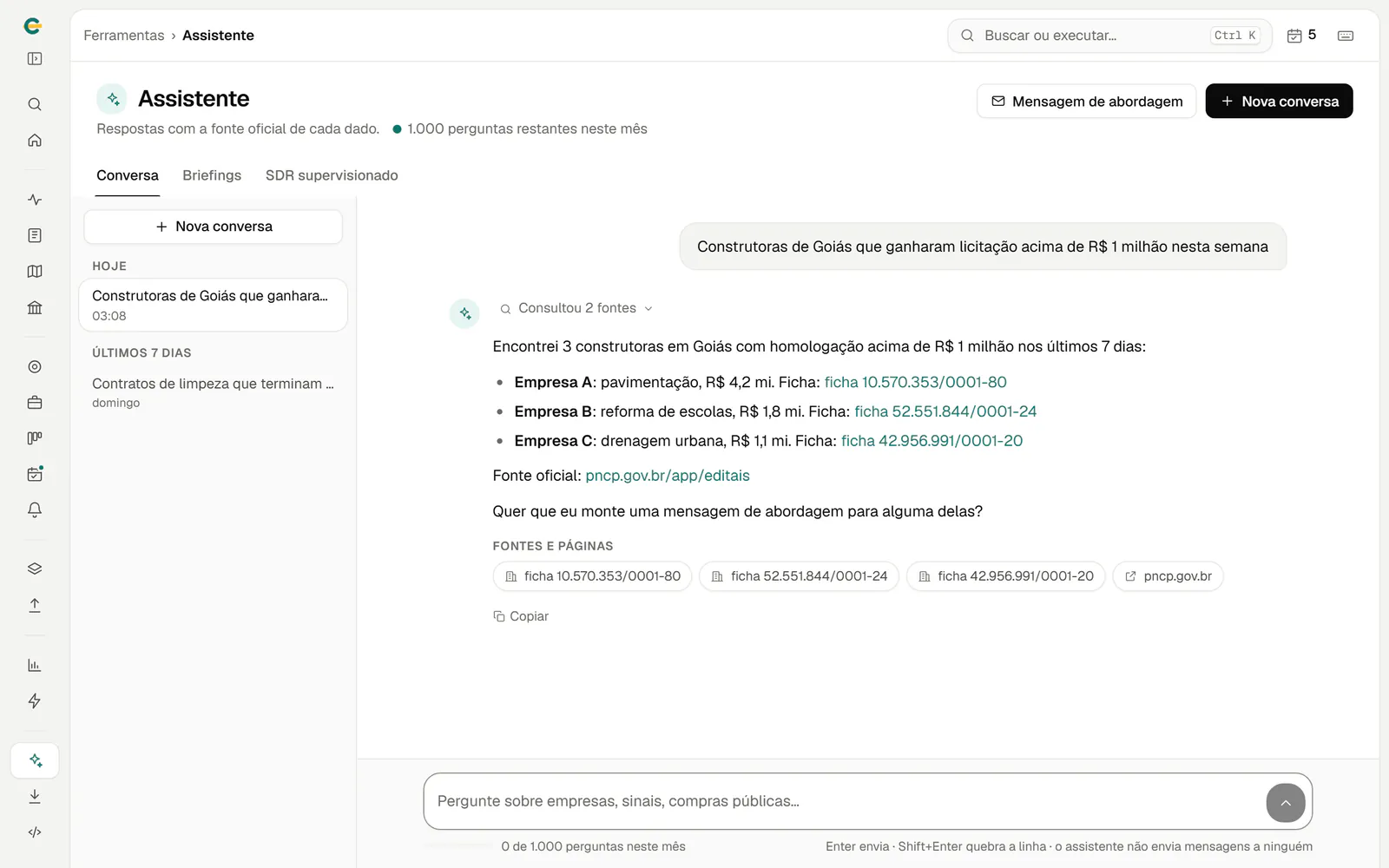Switch to the SDR supervisionado tab
Image resolution: width=1389 pixels, height=868 pixels.
tap(332, 175)
